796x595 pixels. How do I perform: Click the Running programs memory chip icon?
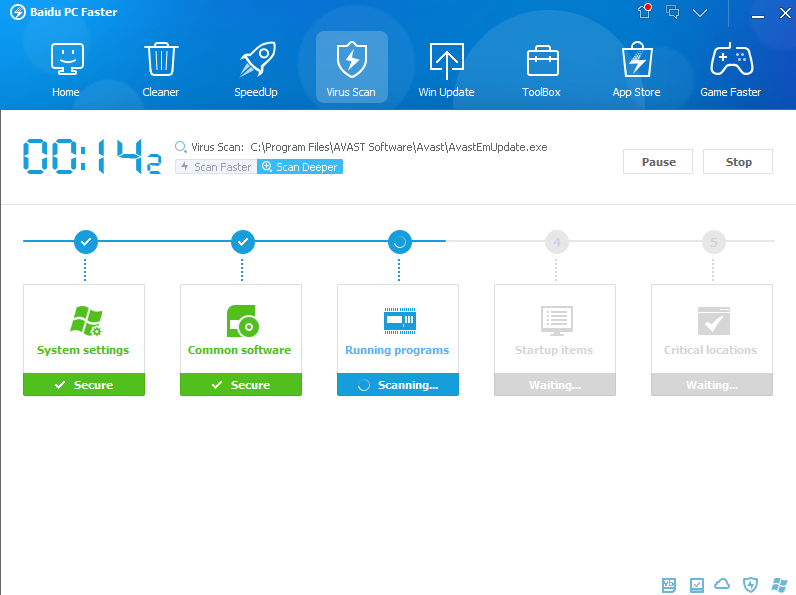400,321
